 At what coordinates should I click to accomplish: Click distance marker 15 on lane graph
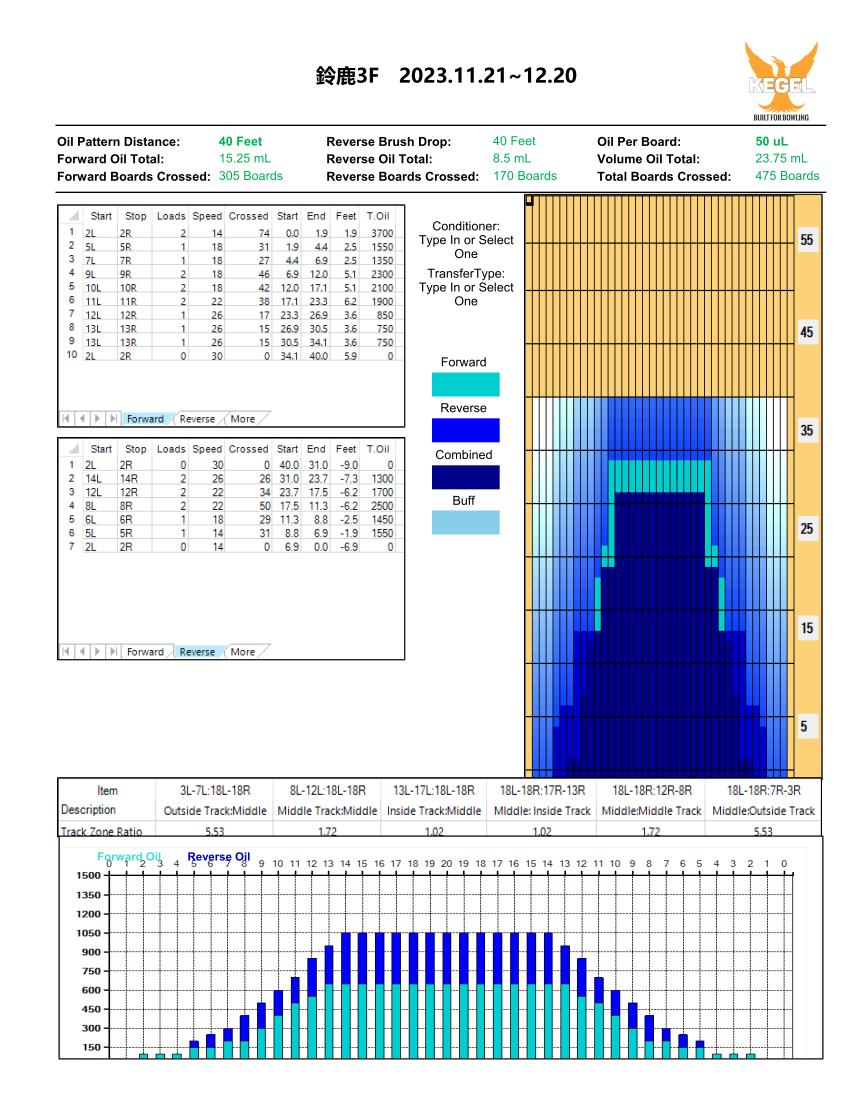point(807,628)
